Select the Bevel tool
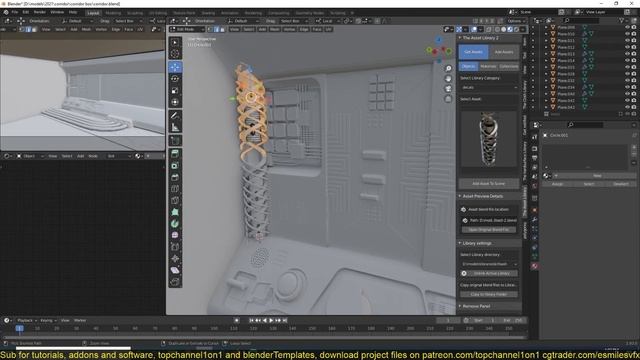 click(175, 177)
